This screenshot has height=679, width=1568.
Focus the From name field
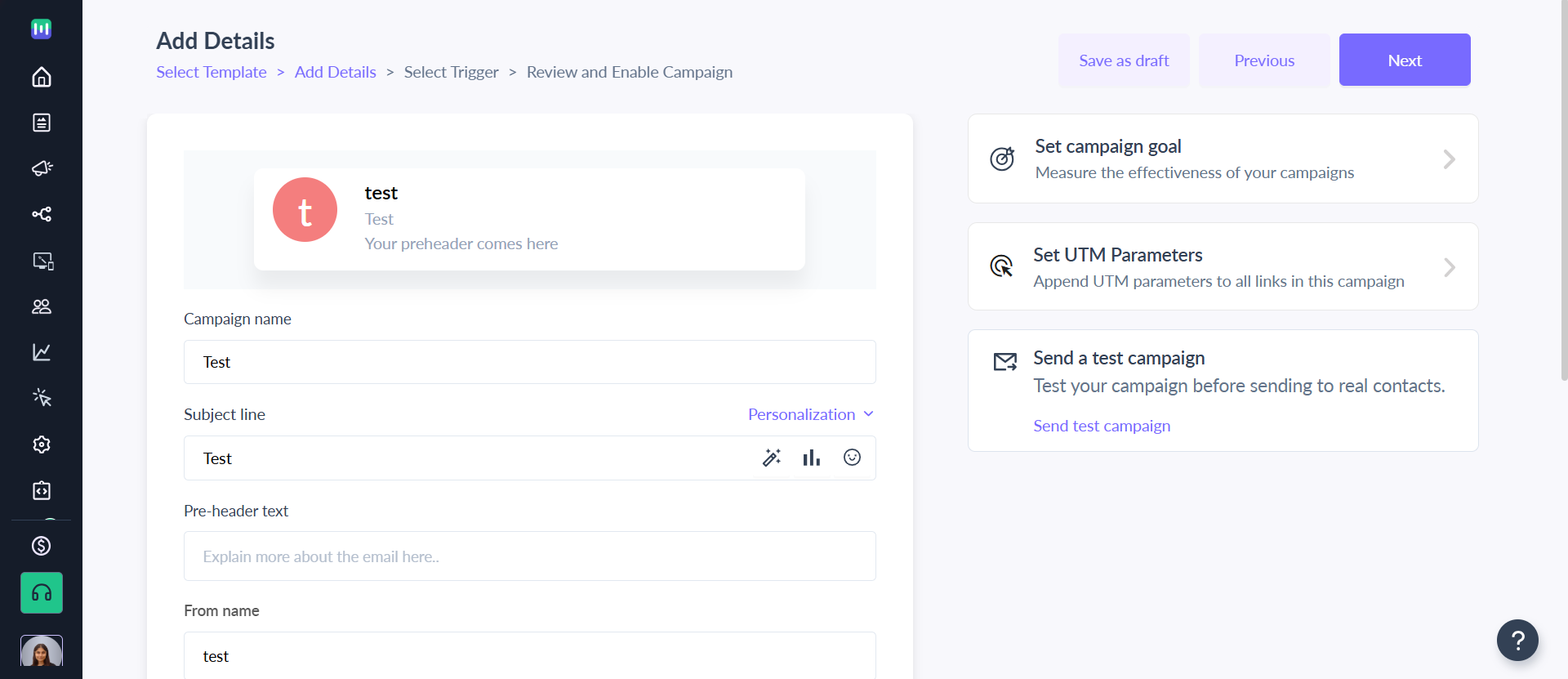(x=530, y=655)
